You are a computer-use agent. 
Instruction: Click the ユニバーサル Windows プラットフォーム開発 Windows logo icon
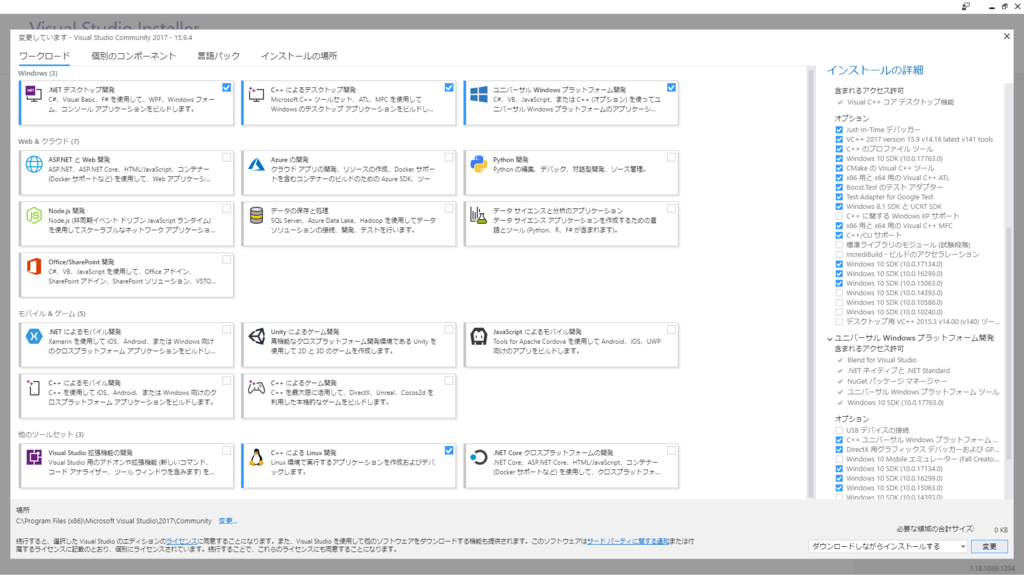click(x=479, y=94)
